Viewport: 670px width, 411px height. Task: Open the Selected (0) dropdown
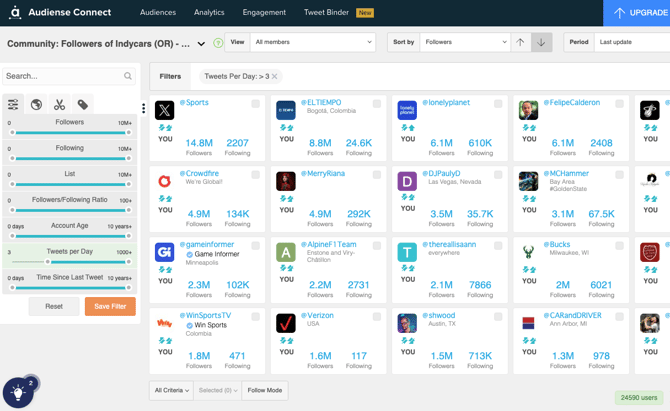(218, 390)
